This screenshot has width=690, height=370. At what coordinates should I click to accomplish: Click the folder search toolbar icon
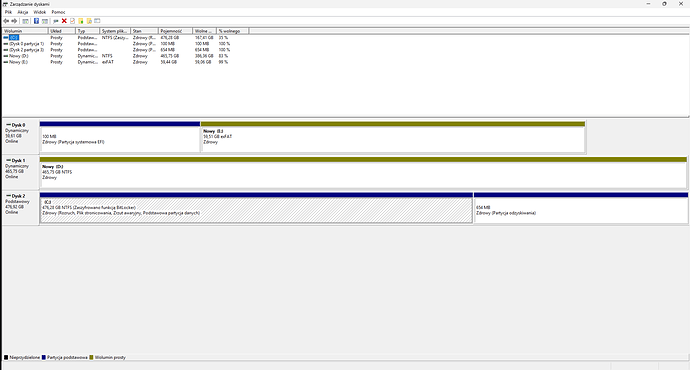[x=89, y=21]
